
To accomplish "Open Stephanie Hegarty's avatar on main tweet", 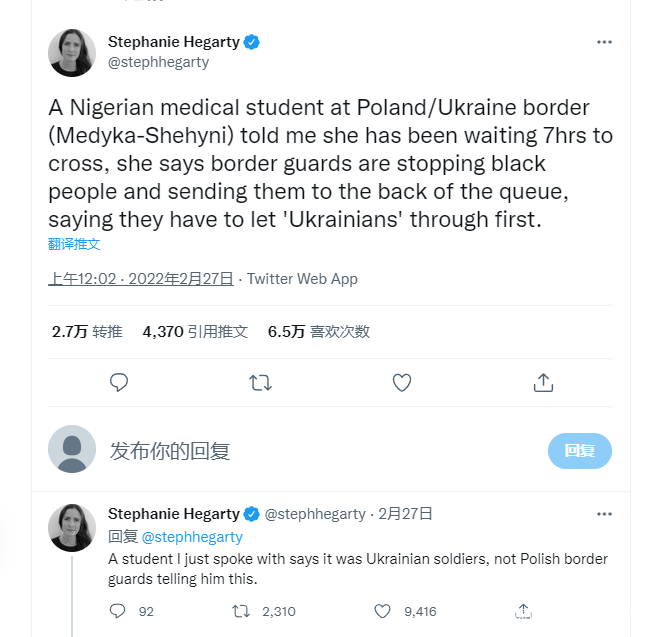I will [x=72, y=53].
